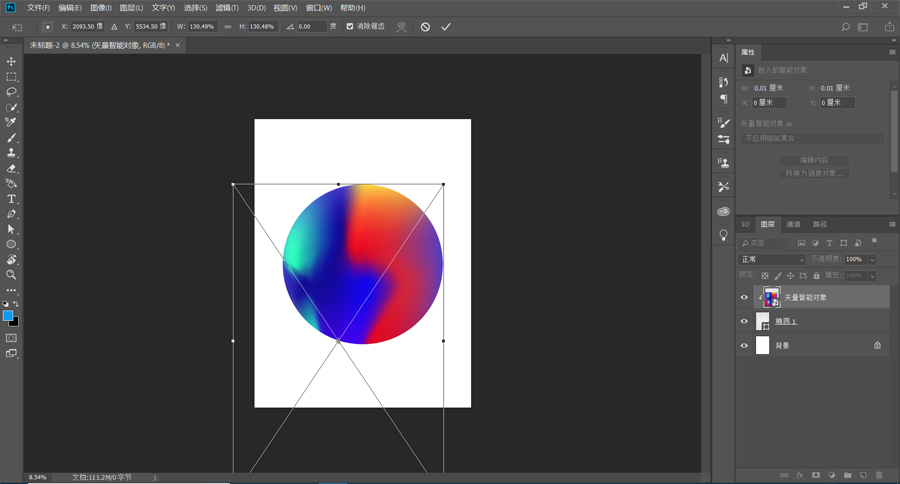
Task: Open the 正常 blend mode dropdown
Action: 772,259
